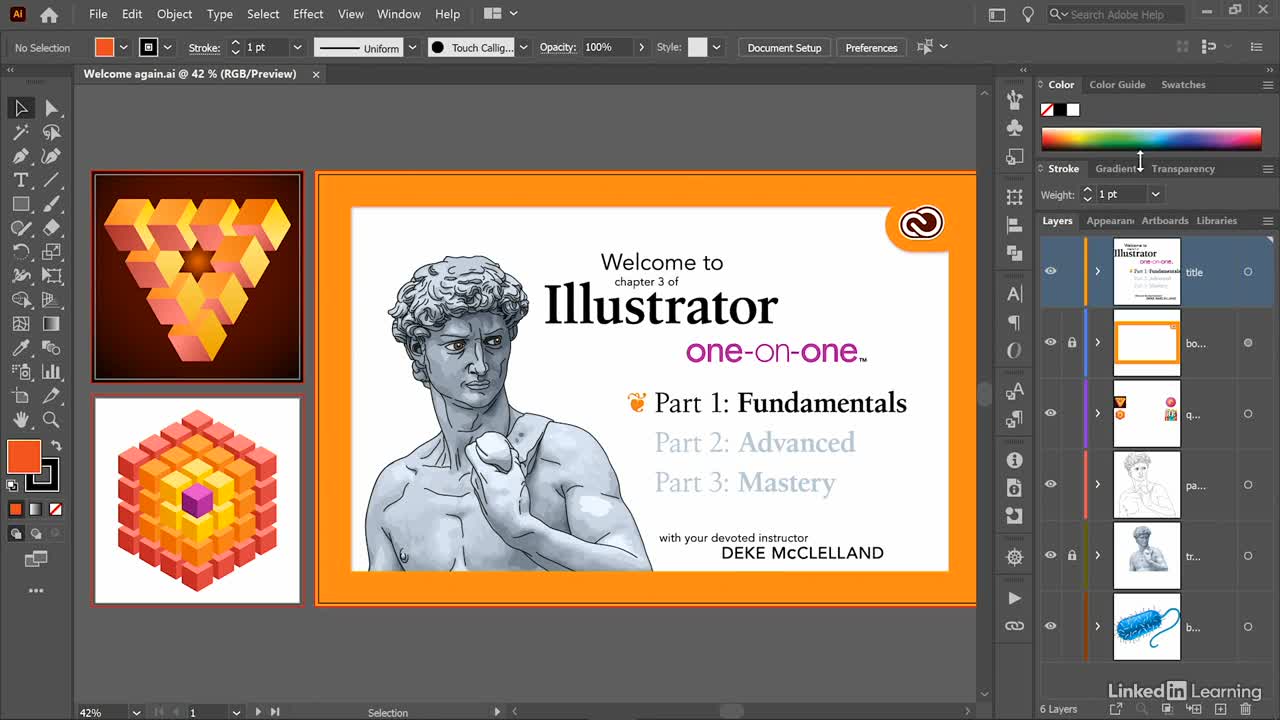
Task: Hide the tr... statue layer
Action: (1050, 555)
